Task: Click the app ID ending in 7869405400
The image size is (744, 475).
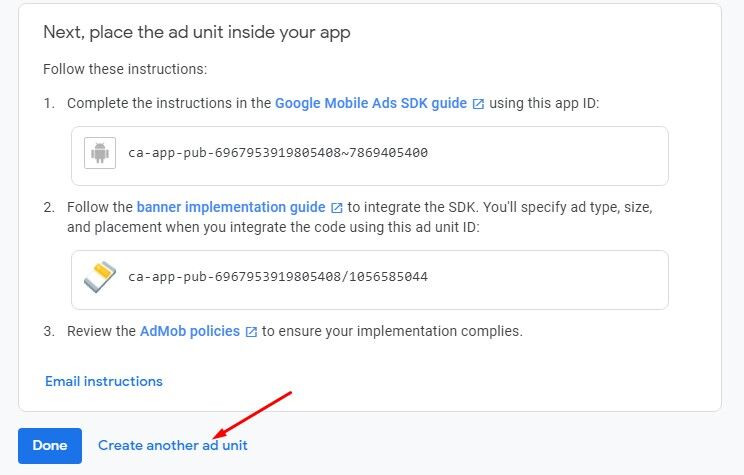Action: (x=278, y=153)
